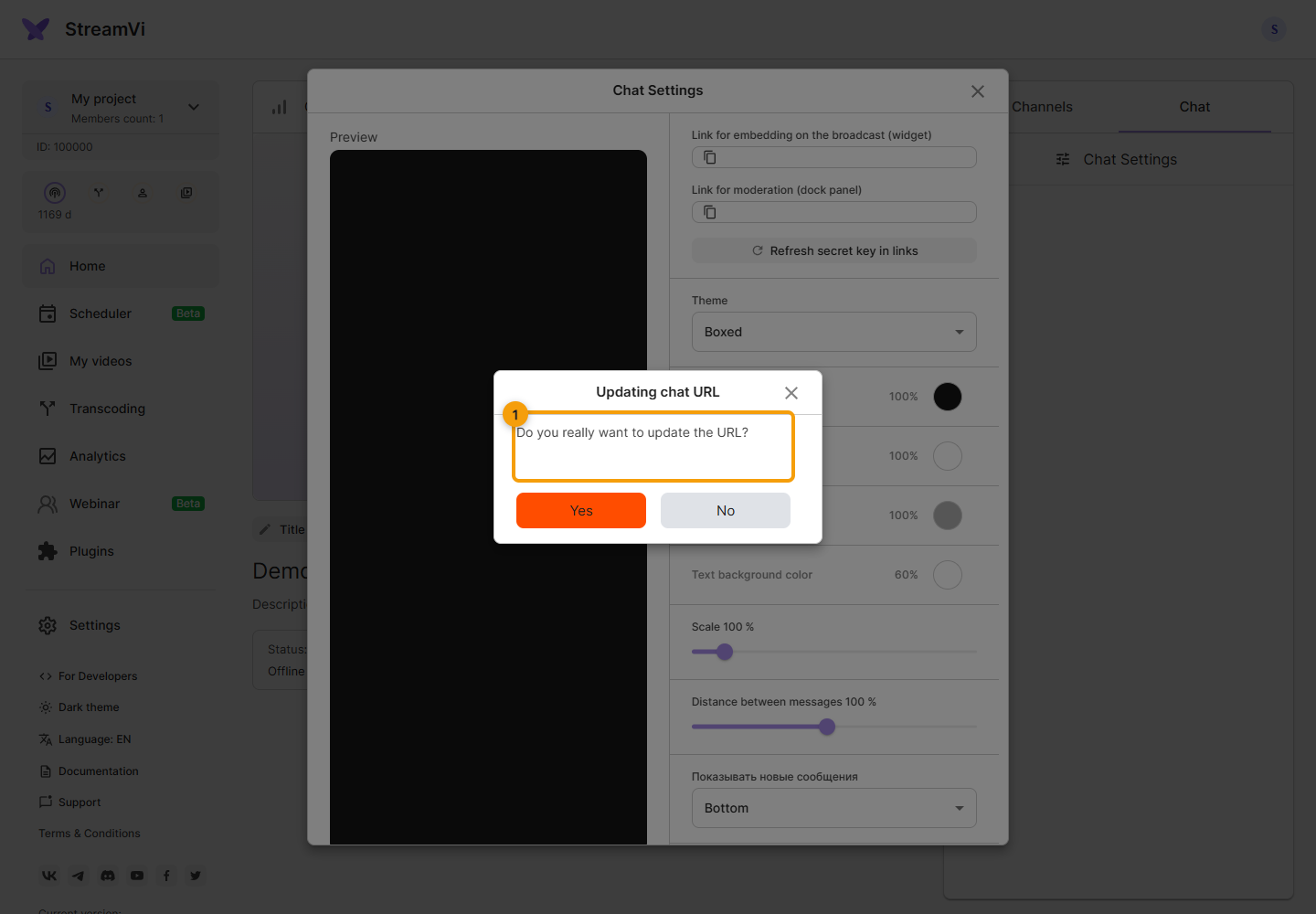Copy the moderation dock panel link
Screen dimensions: 1316x914
click(x=709, y=212)
